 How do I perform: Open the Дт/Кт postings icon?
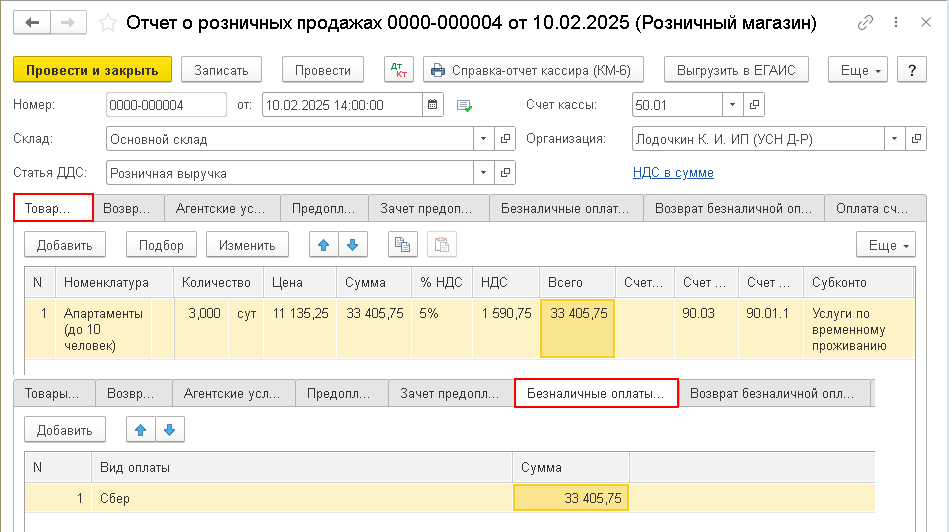click(398, 70)
